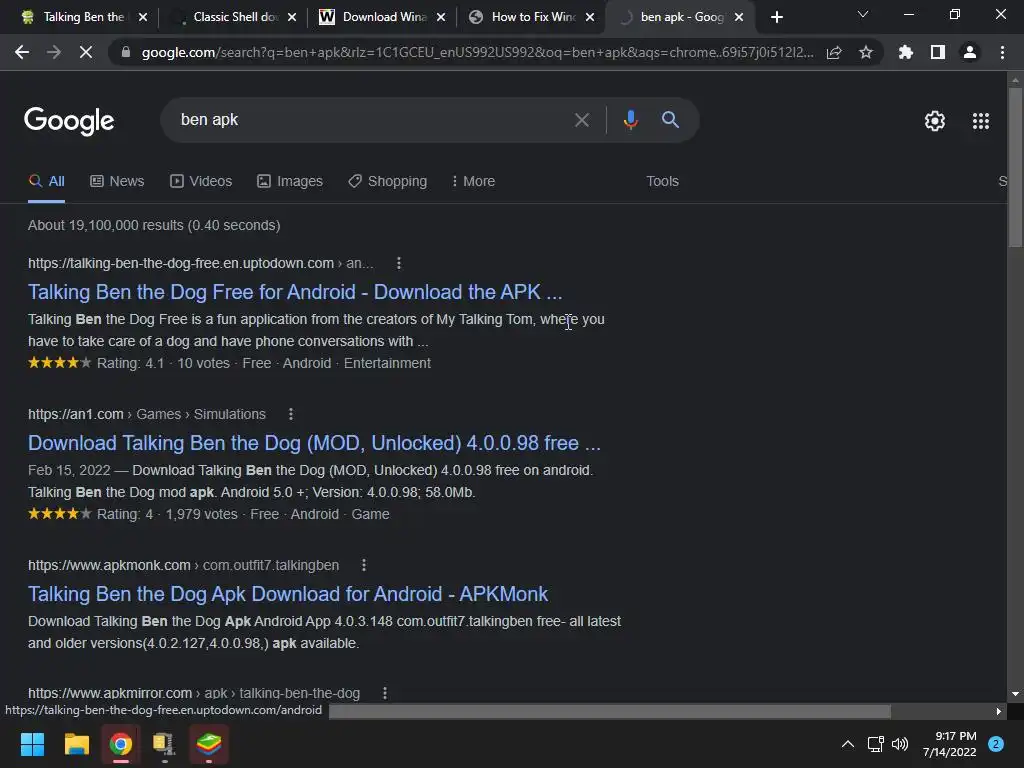The width and height of the screenshot is (1024, 768).
Task: Open the Chrome extensions puzzle icon
Action: point(905,52)
